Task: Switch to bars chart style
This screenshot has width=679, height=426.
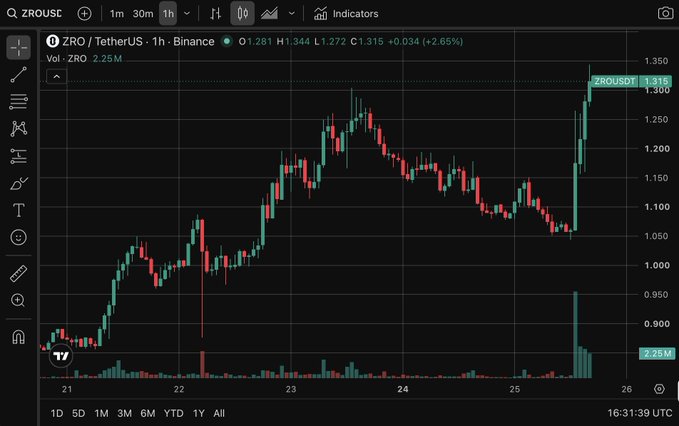Action: pyautogui.click(x=216, y=13)
